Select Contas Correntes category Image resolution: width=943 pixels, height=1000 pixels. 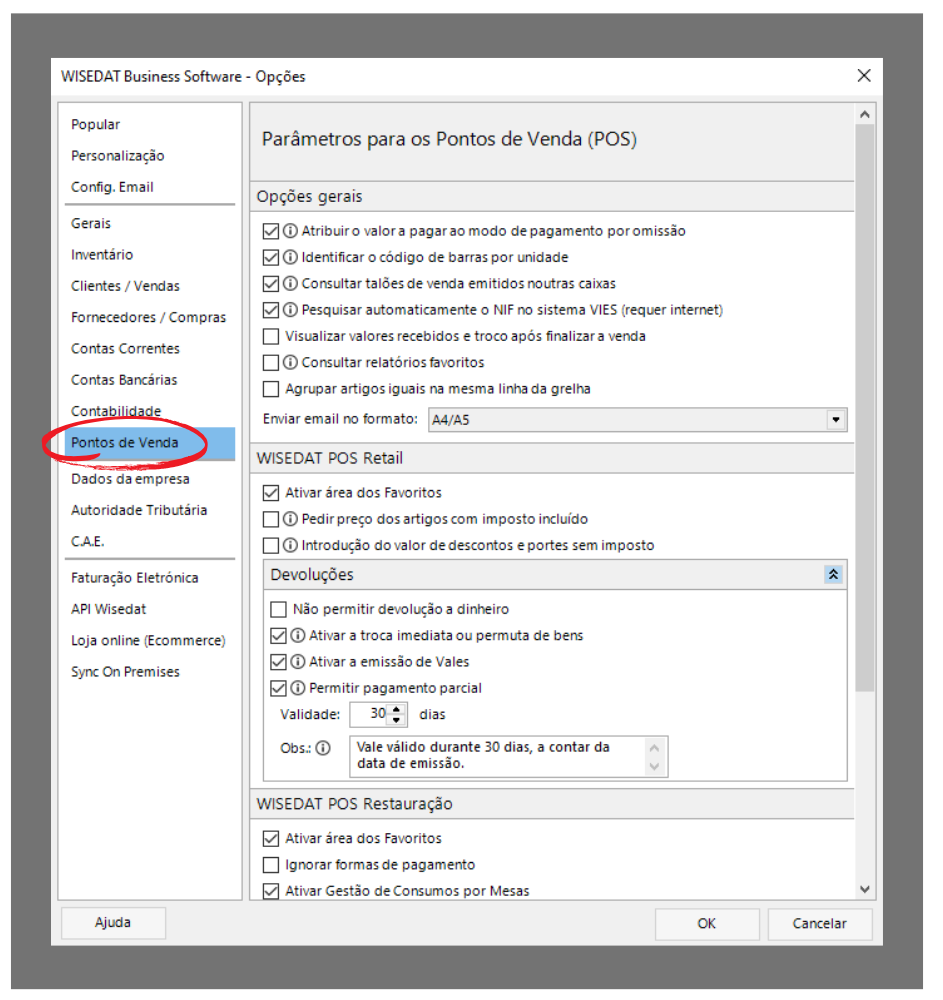126,348
